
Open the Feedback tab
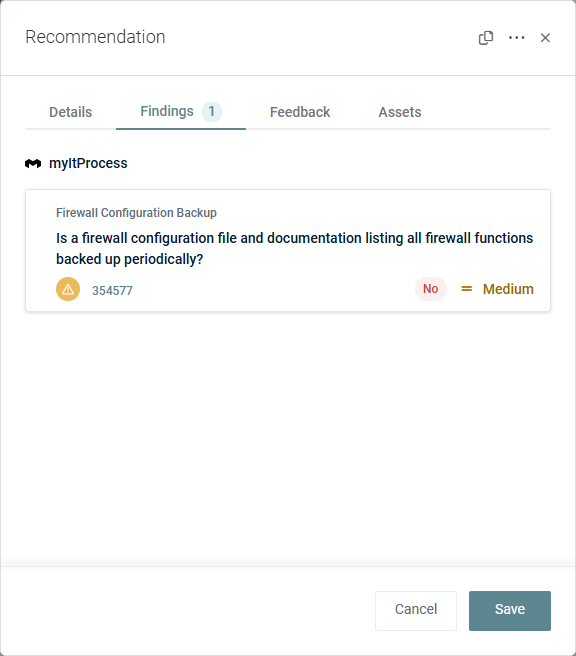point(300,112)
